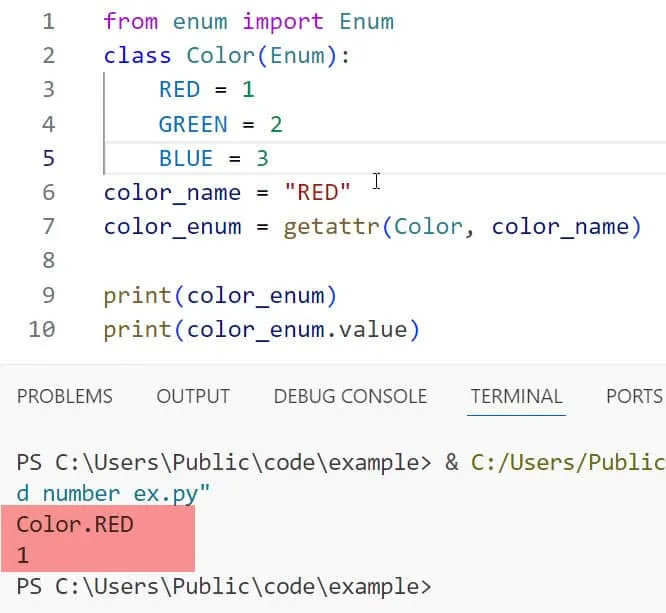
Task: Click the BLUE enum member on line 5
Action: tap(186, 158)
